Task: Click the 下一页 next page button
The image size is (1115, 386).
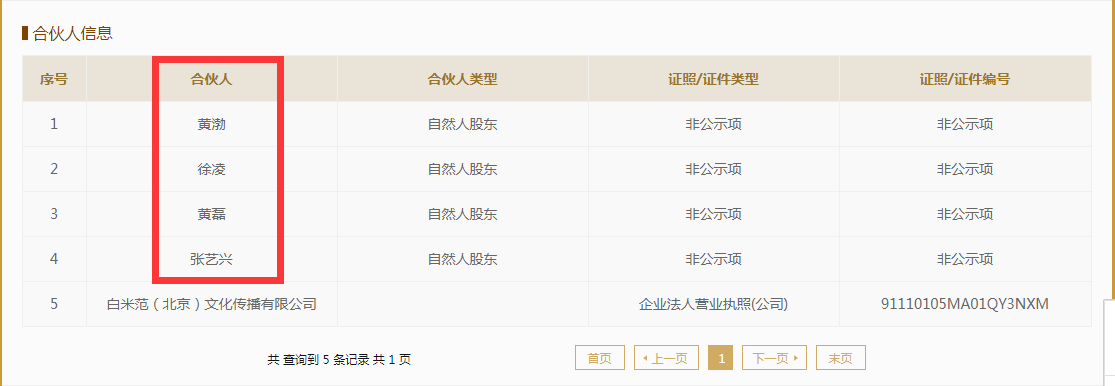Action: point(774,358)
